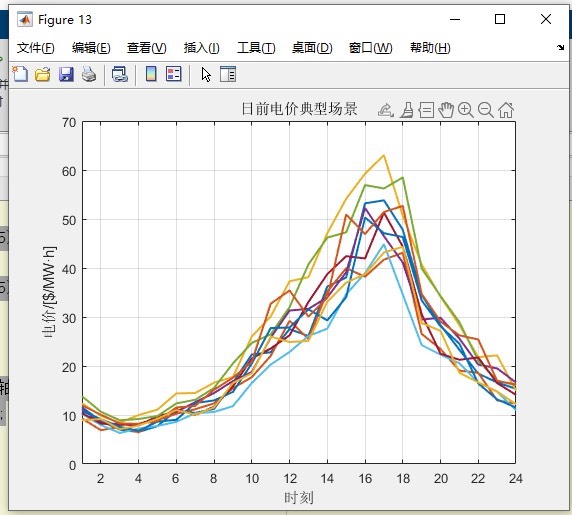The image size is (572, 515).
Task: Click the export axes icon above the plot
Action: [386, 110]
